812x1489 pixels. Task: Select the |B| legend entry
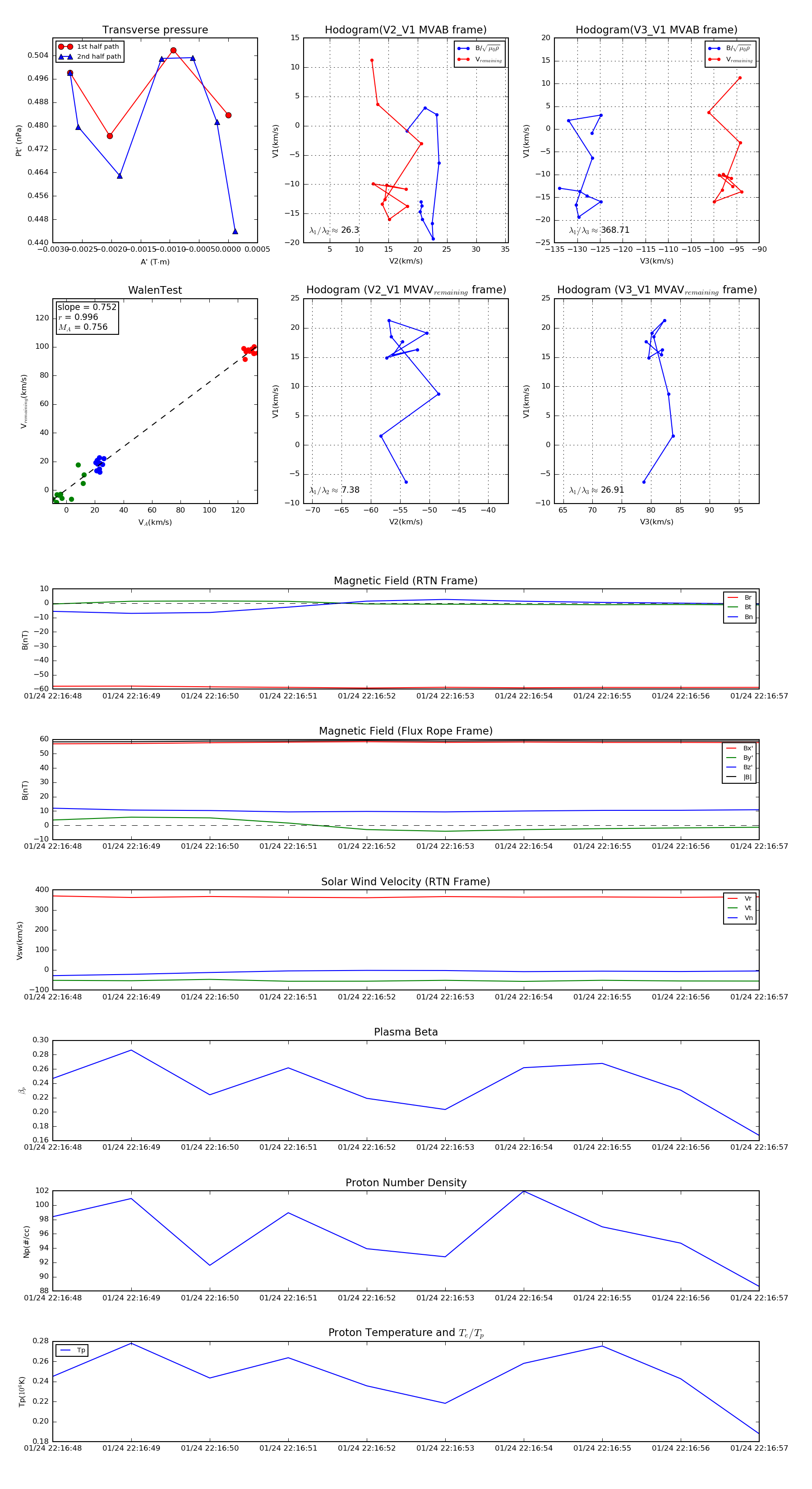739,777
